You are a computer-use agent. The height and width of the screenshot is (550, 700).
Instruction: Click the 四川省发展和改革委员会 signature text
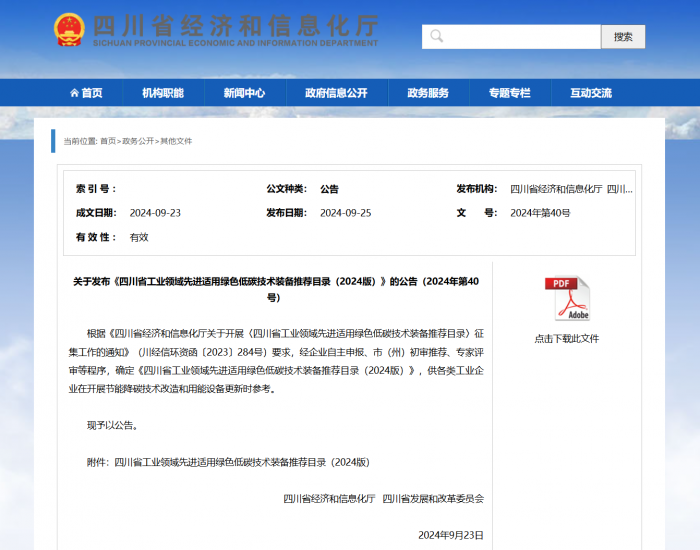(433, 499)
